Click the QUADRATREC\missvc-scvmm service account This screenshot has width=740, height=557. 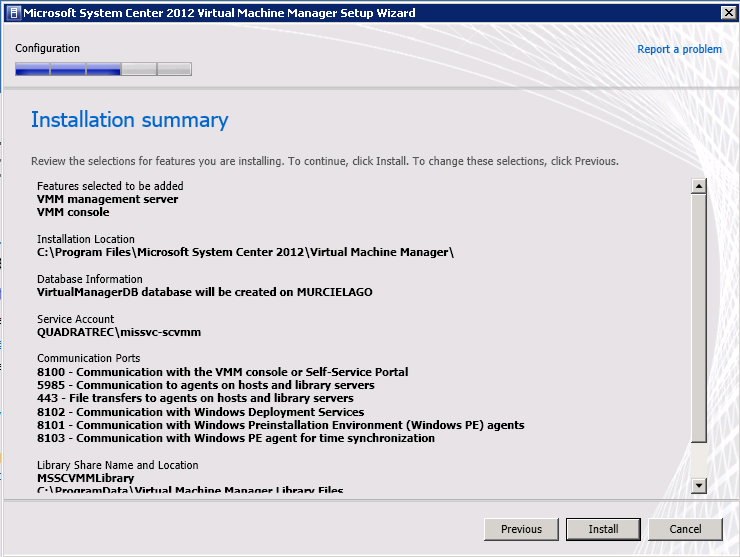pos(119,332)
